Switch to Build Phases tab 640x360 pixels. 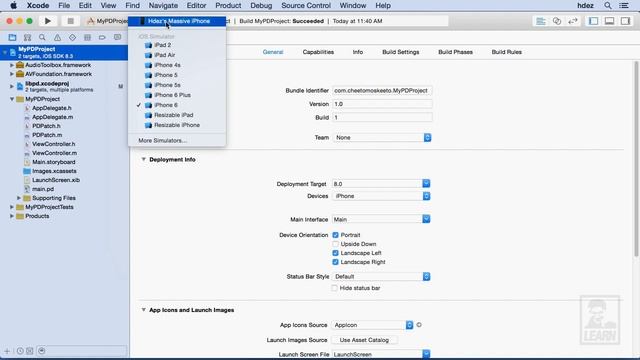pos(456,52)
